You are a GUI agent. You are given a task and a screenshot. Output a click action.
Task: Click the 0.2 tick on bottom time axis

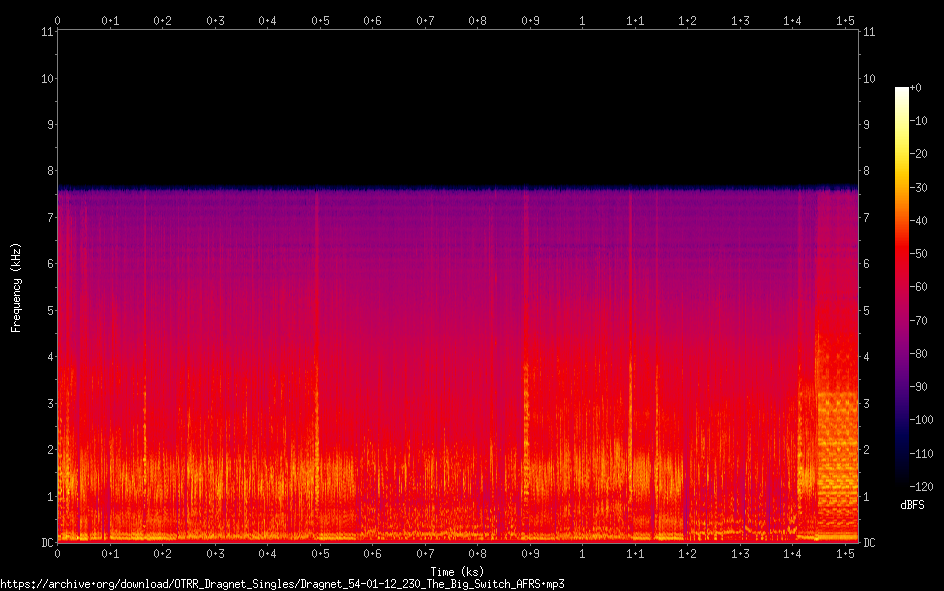pos(162,553)
